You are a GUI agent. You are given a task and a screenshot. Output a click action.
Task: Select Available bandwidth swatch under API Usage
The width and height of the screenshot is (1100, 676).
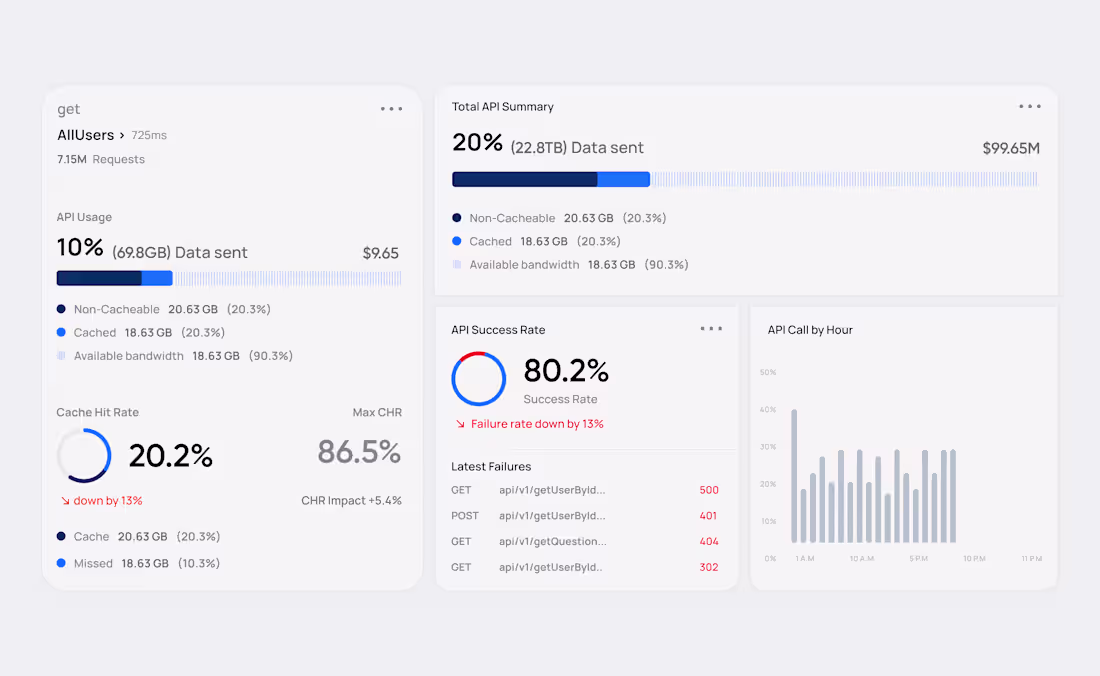61,356
